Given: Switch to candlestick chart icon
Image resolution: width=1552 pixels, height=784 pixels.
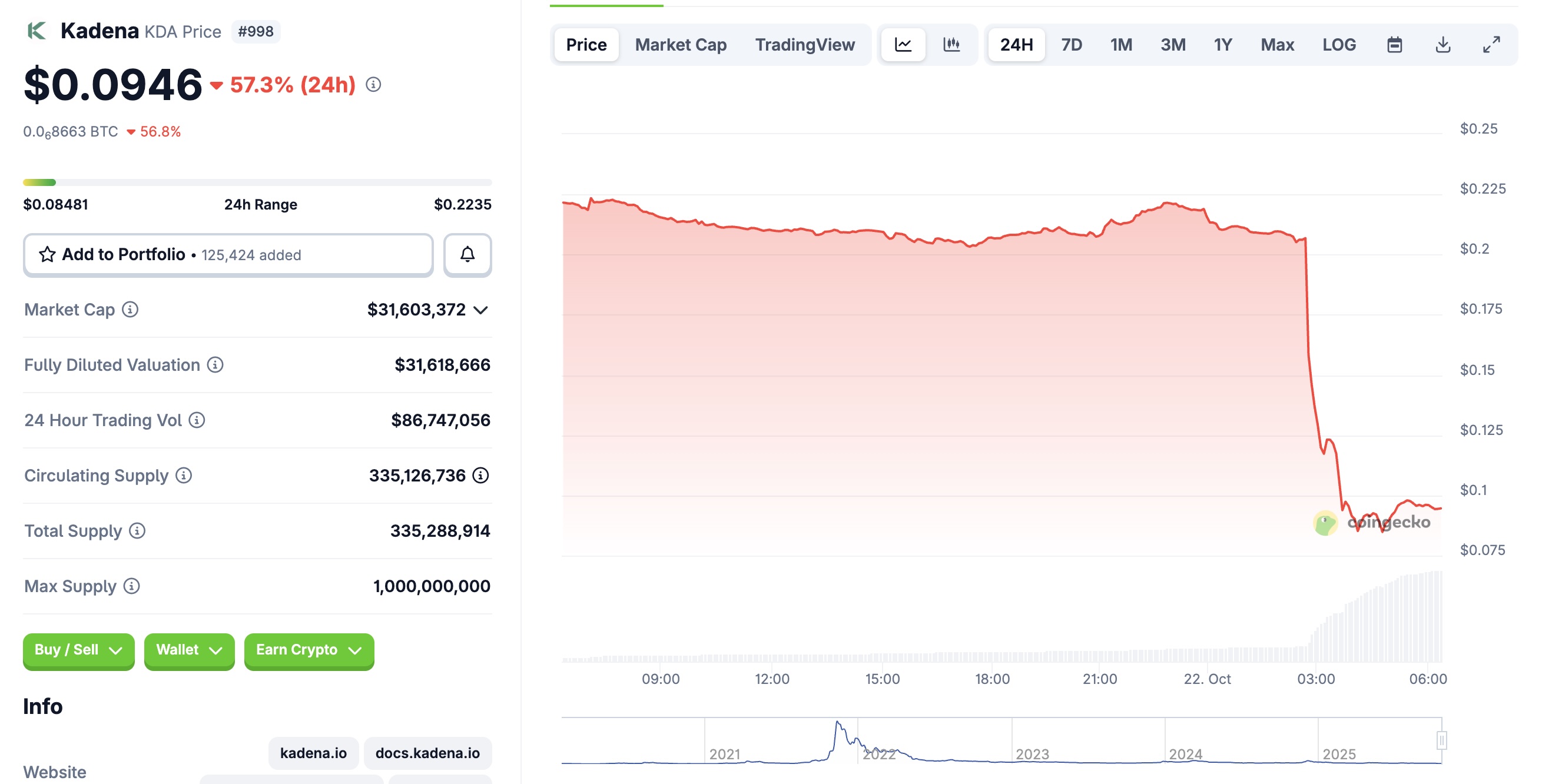Looking at the screenshot, I should pos(951,45).
